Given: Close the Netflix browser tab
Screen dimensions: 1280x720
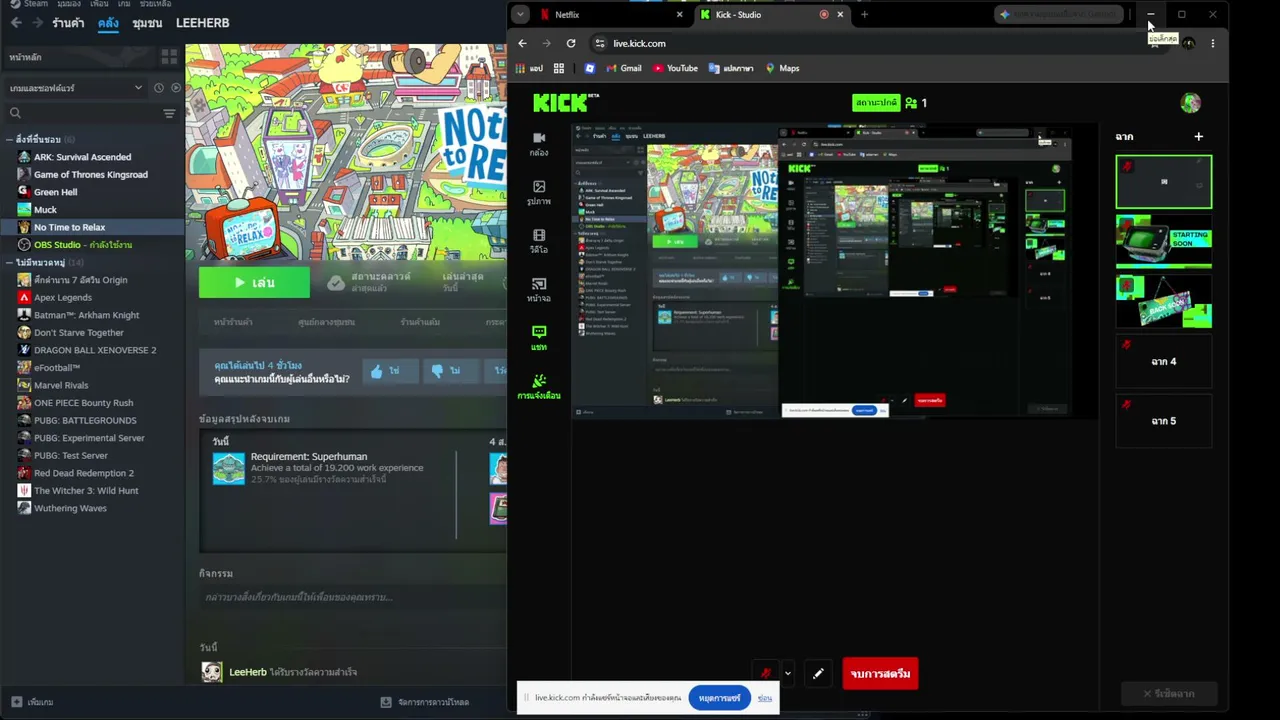Looking at the screenshot, I should tap(680, 14).
